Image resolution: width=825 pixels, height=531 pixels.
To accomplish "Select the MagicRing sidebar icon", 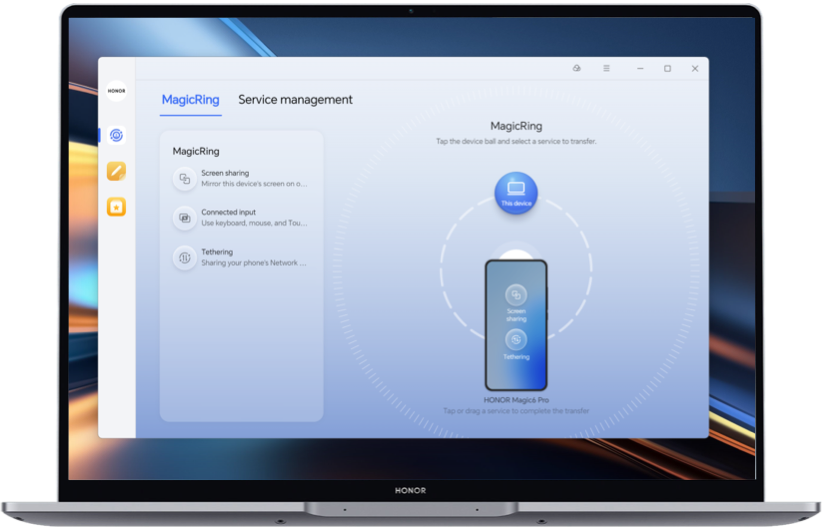I will (x=117, y=135).
